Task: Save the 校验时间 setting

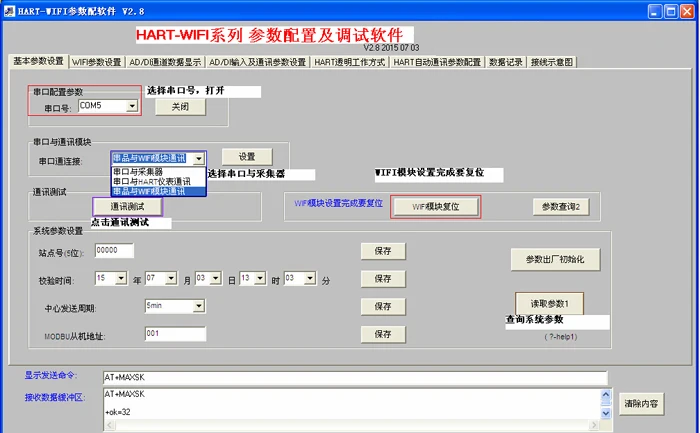Action: tap(383, 279)
